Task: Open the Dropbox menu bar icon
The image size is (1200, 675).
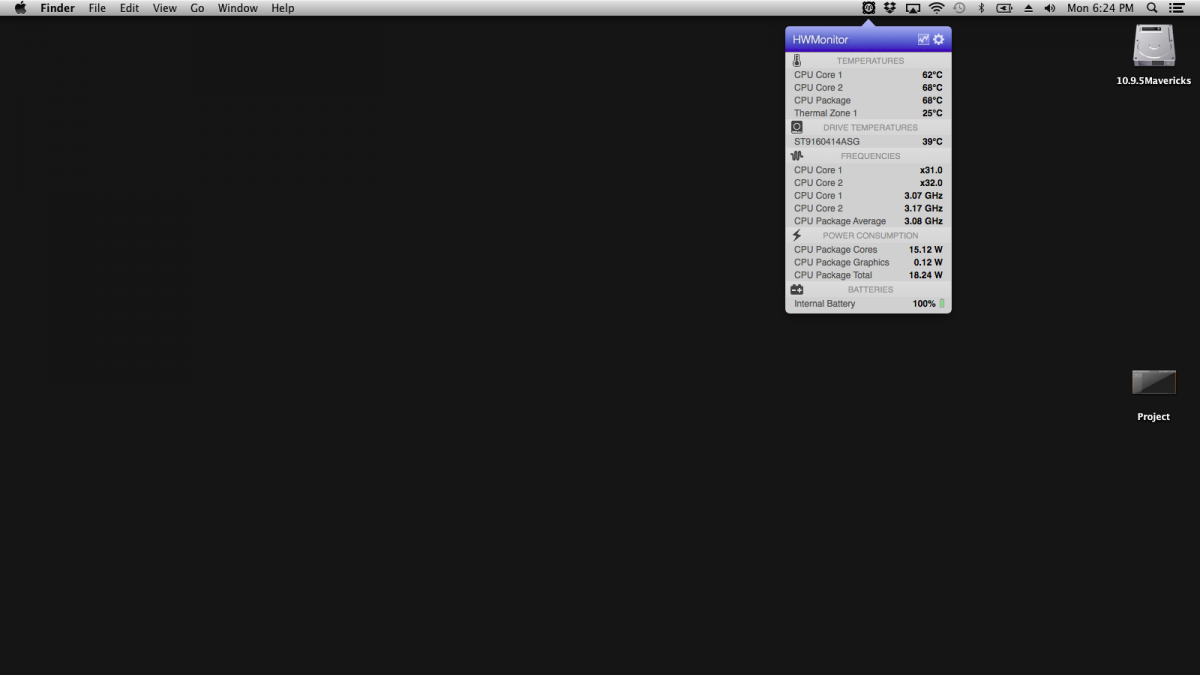Action: pyautogui.click(x=890, y=8)
